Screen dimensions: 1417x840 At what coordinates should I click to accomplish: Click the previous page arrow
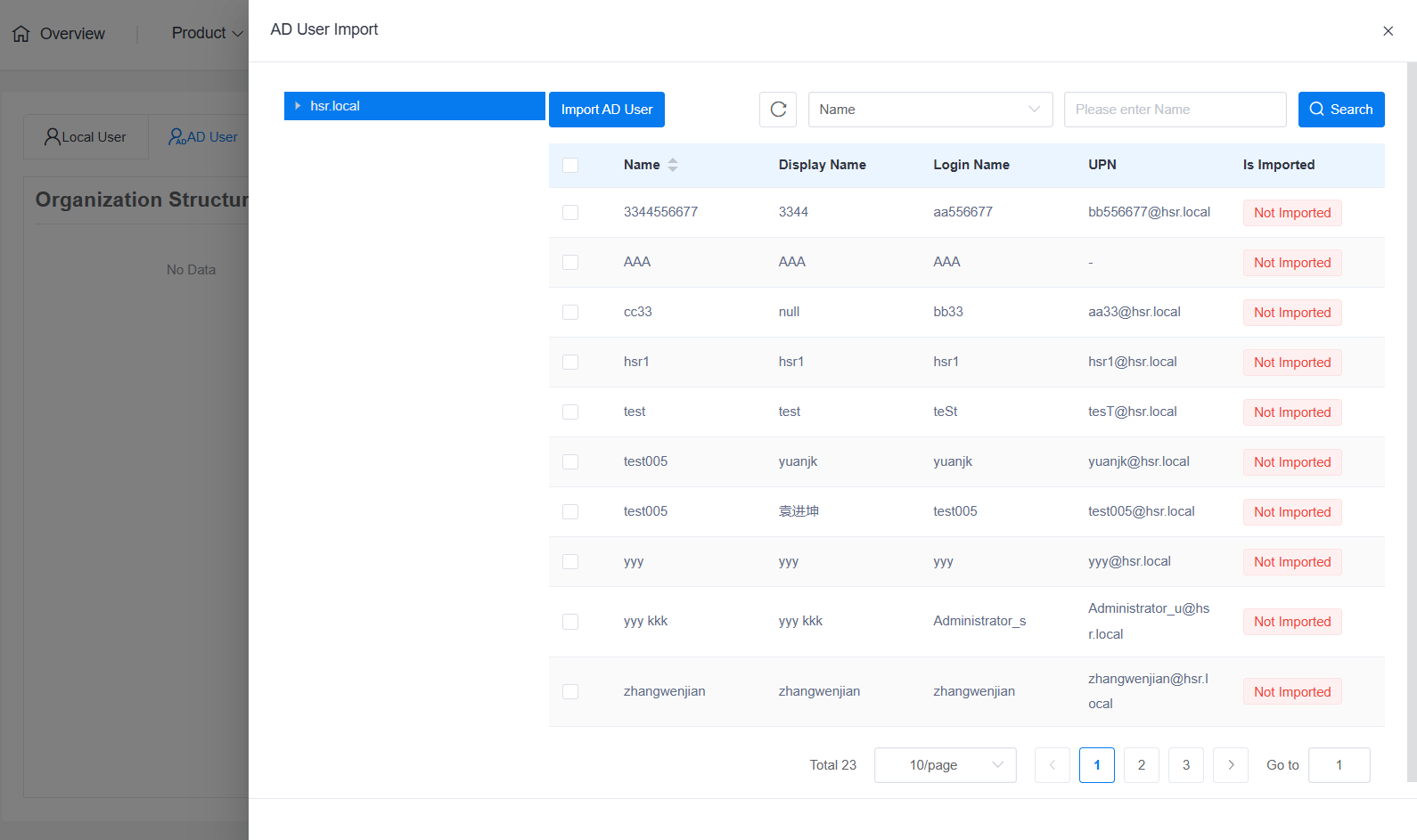[1052, 765]
